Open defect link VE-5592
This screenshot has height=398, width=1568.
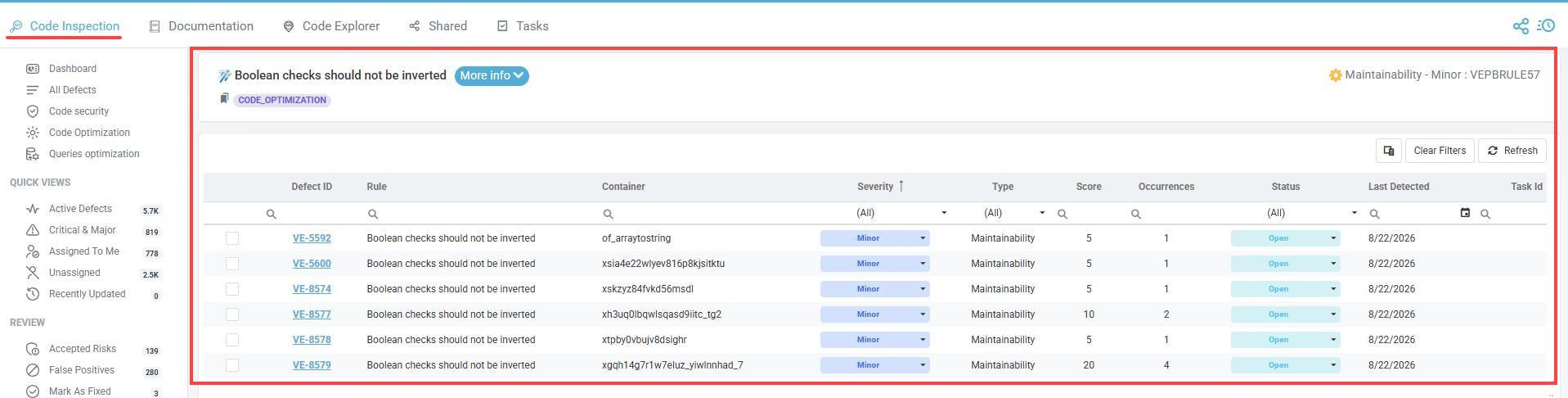(312, 238)
